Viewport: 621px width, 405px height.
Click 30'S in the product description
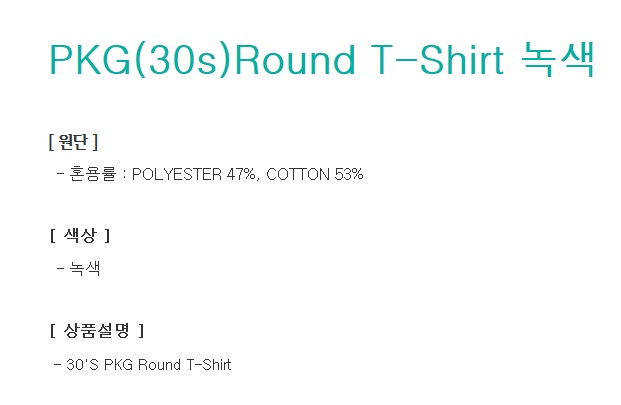click(82, 364)
